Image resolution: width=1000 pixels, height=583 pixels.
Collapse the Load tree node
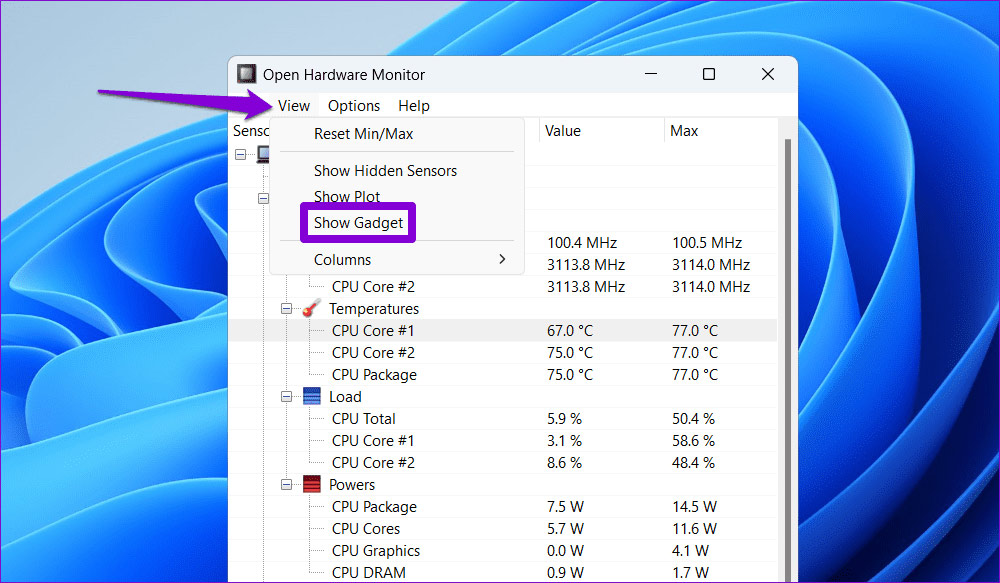pyautogui.click(x=287, y=397)
